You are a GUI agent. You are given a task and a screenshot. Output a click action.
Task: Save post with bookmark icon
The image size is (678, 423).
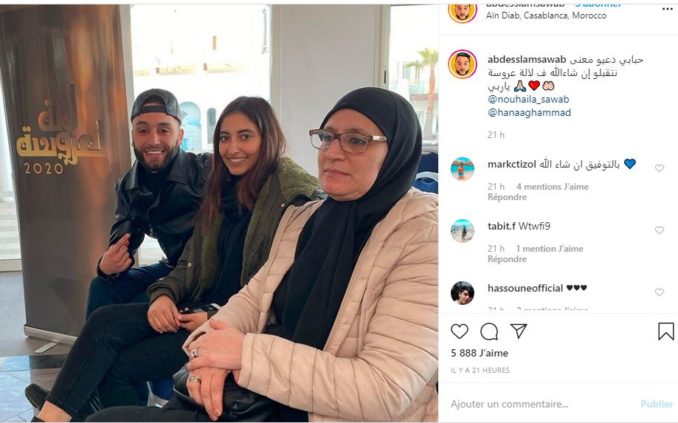point(666,332)
